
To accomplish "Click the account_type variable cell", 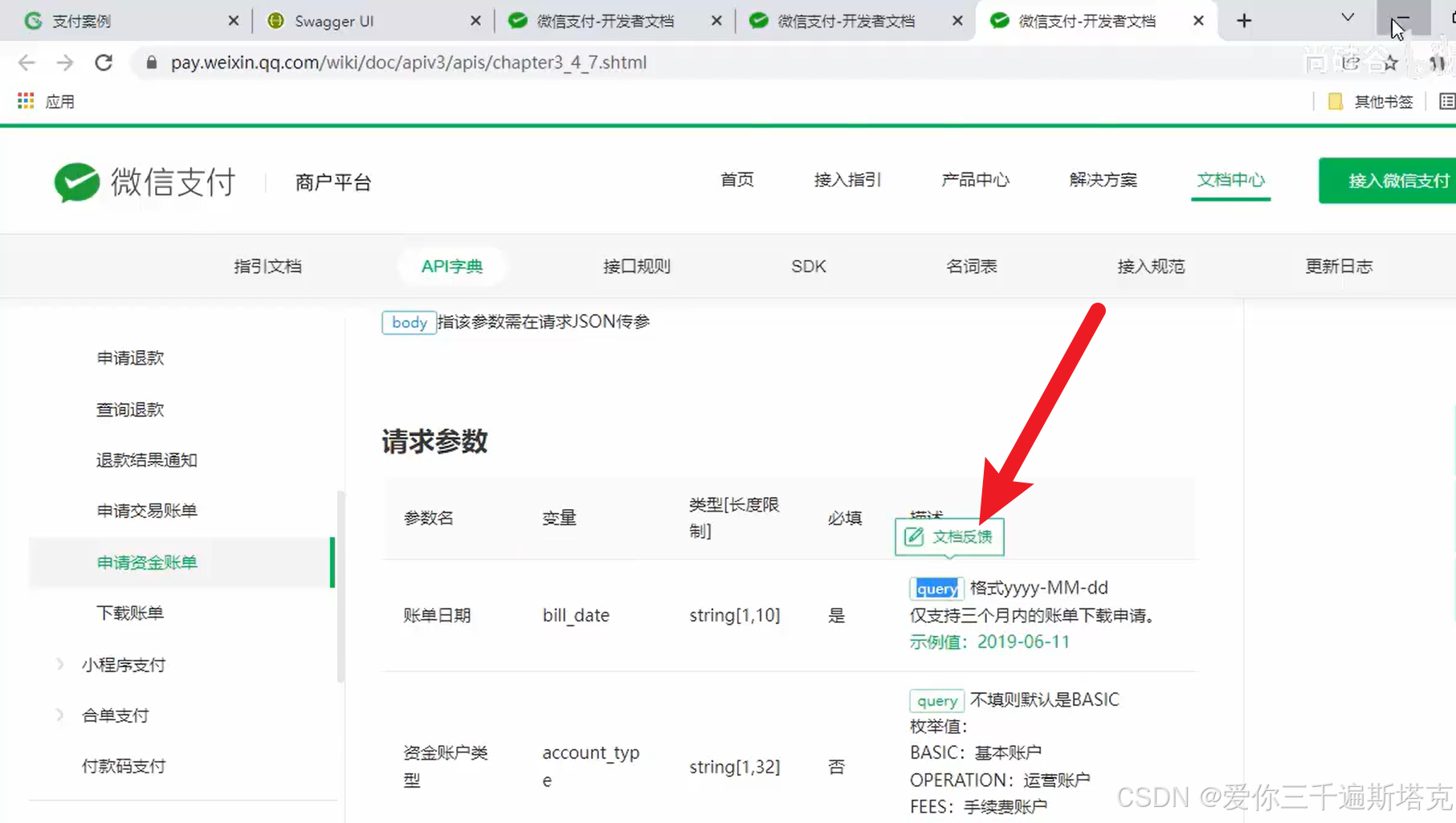I will coord(590,766).
